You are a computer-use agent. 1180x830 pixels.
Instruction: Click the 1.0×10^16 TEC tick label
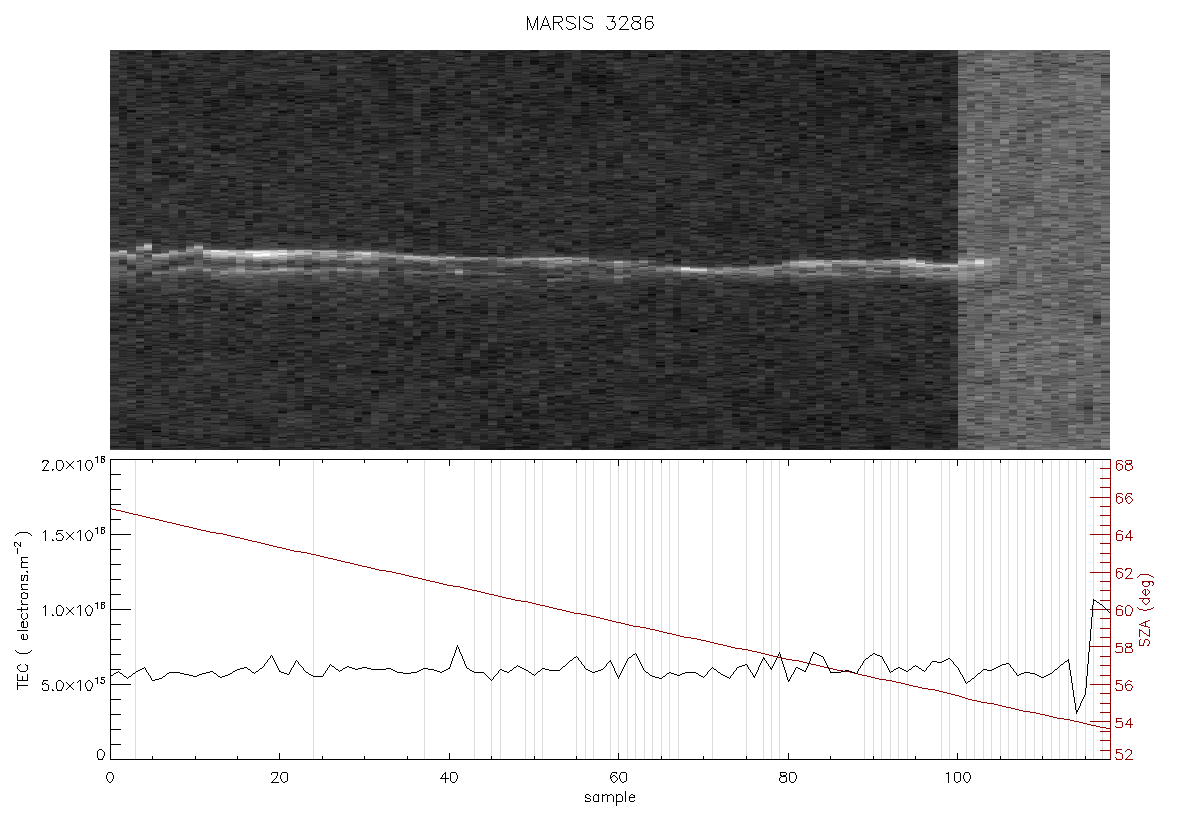pos(74,610)
